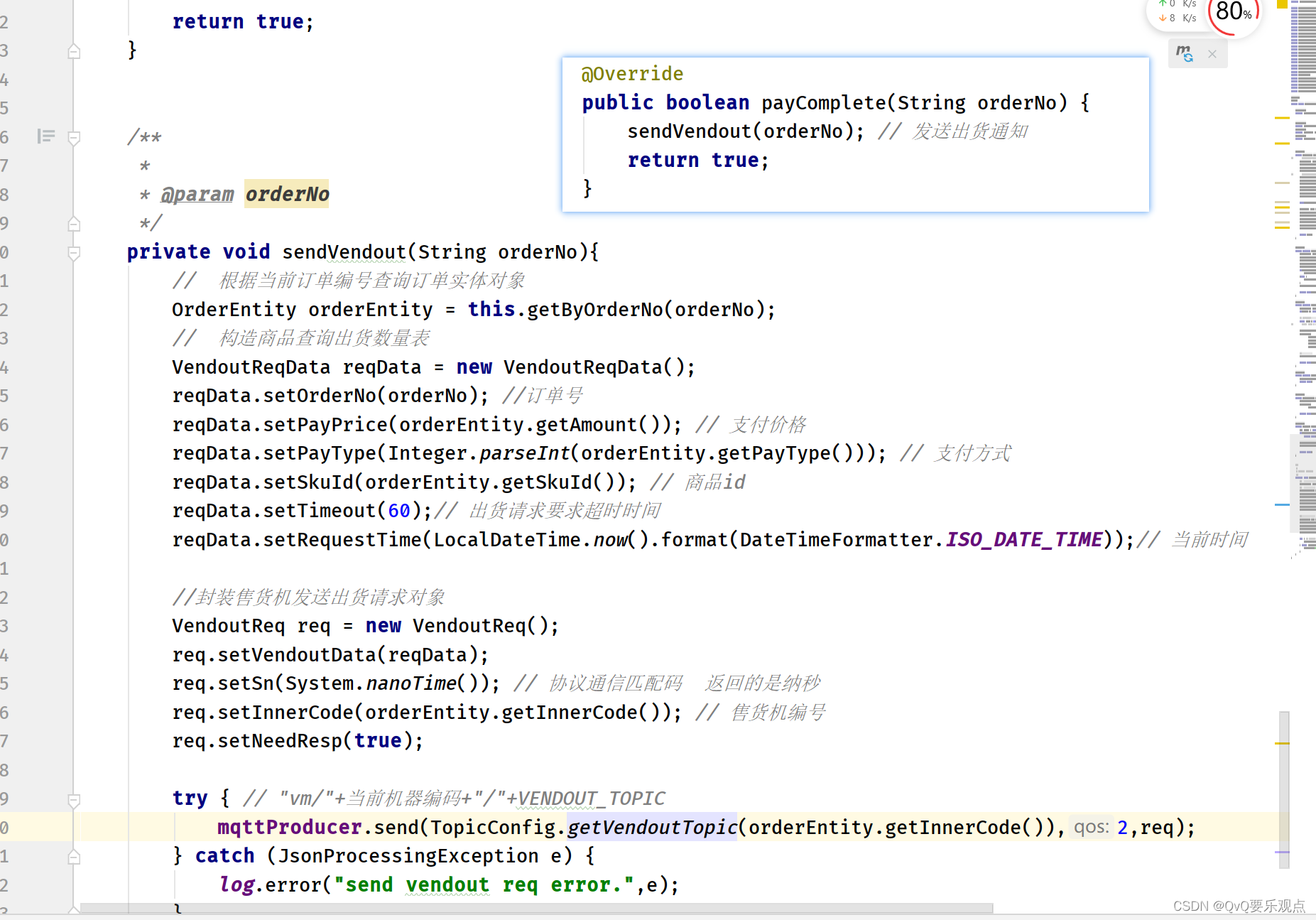Click the "send vendout req error." string
The width and height of the screenshot is (1316, 920).
(x=484, y=885)
